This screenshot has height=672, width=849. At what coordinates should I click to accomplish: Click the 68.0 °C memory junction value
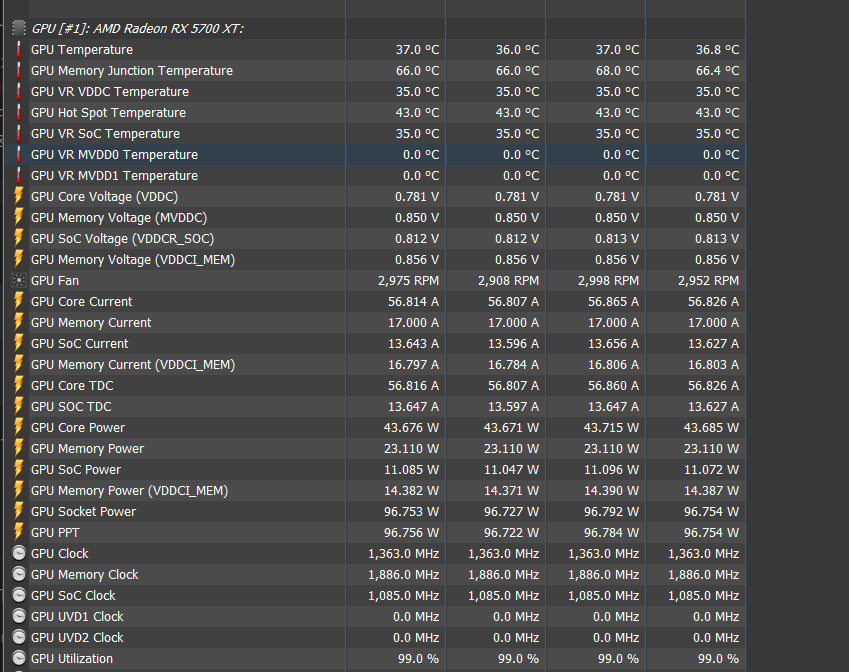pos(617,71)
